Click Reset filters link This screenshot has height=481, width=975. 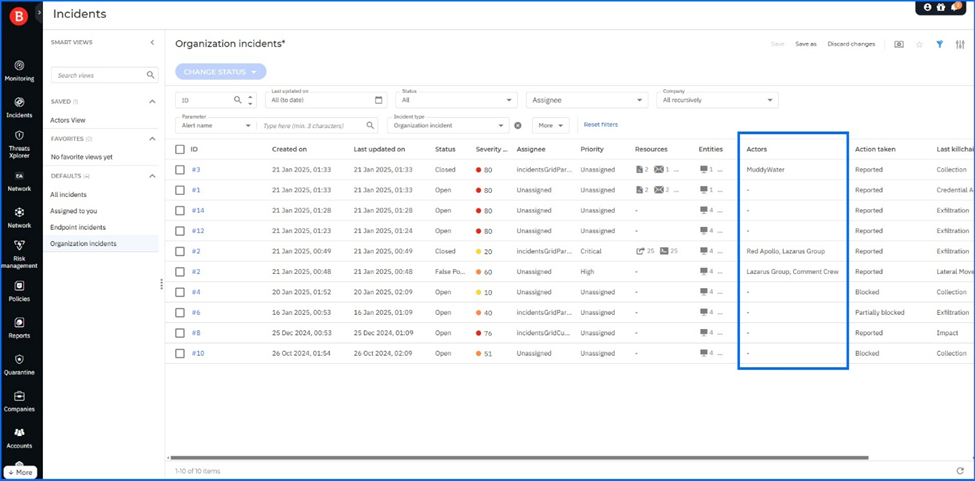point(600,125)
